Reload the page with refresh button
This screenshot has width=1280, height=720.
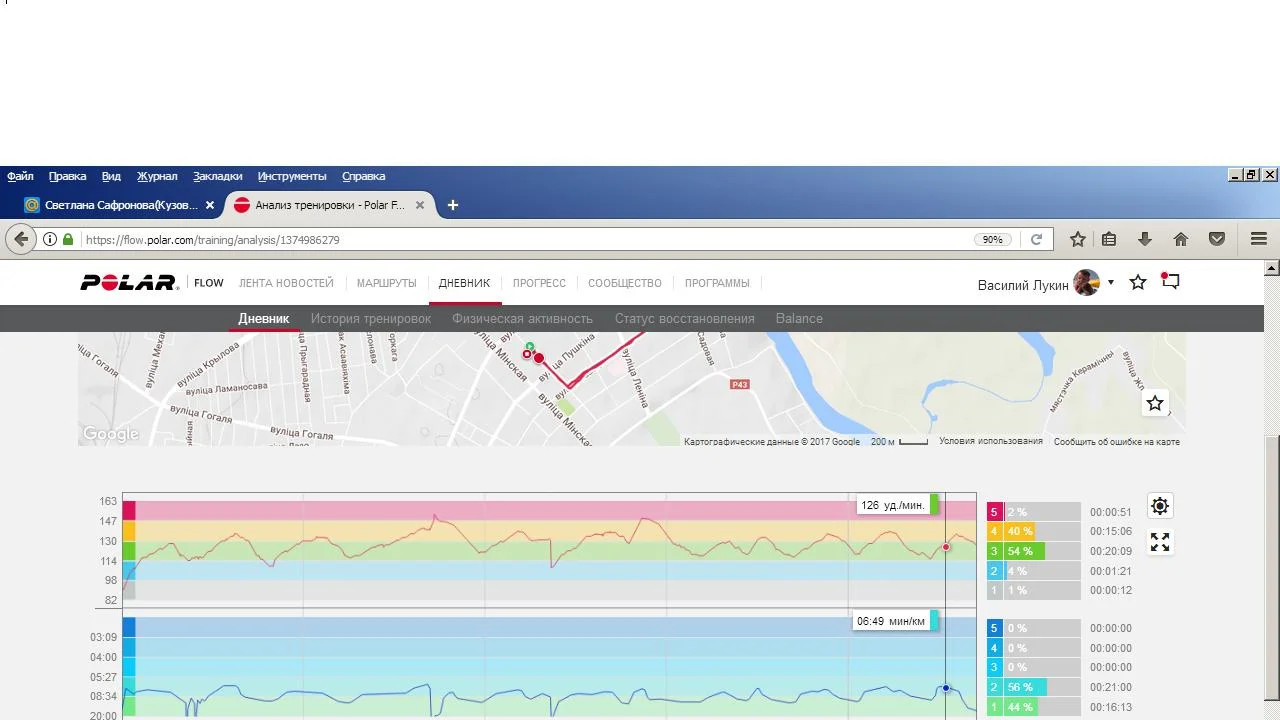[x=1036, y=240]
